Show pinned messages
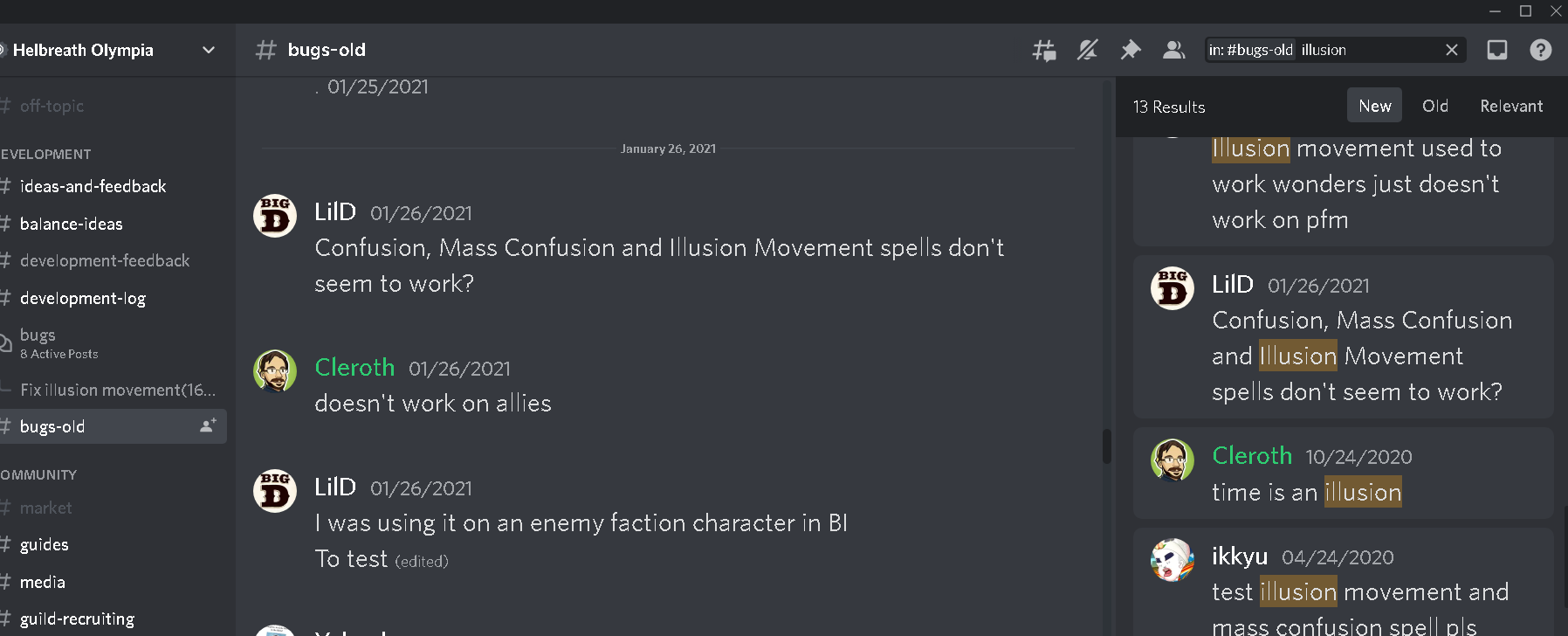This screenshot has height=636, width=1568. coord(1131,51)
